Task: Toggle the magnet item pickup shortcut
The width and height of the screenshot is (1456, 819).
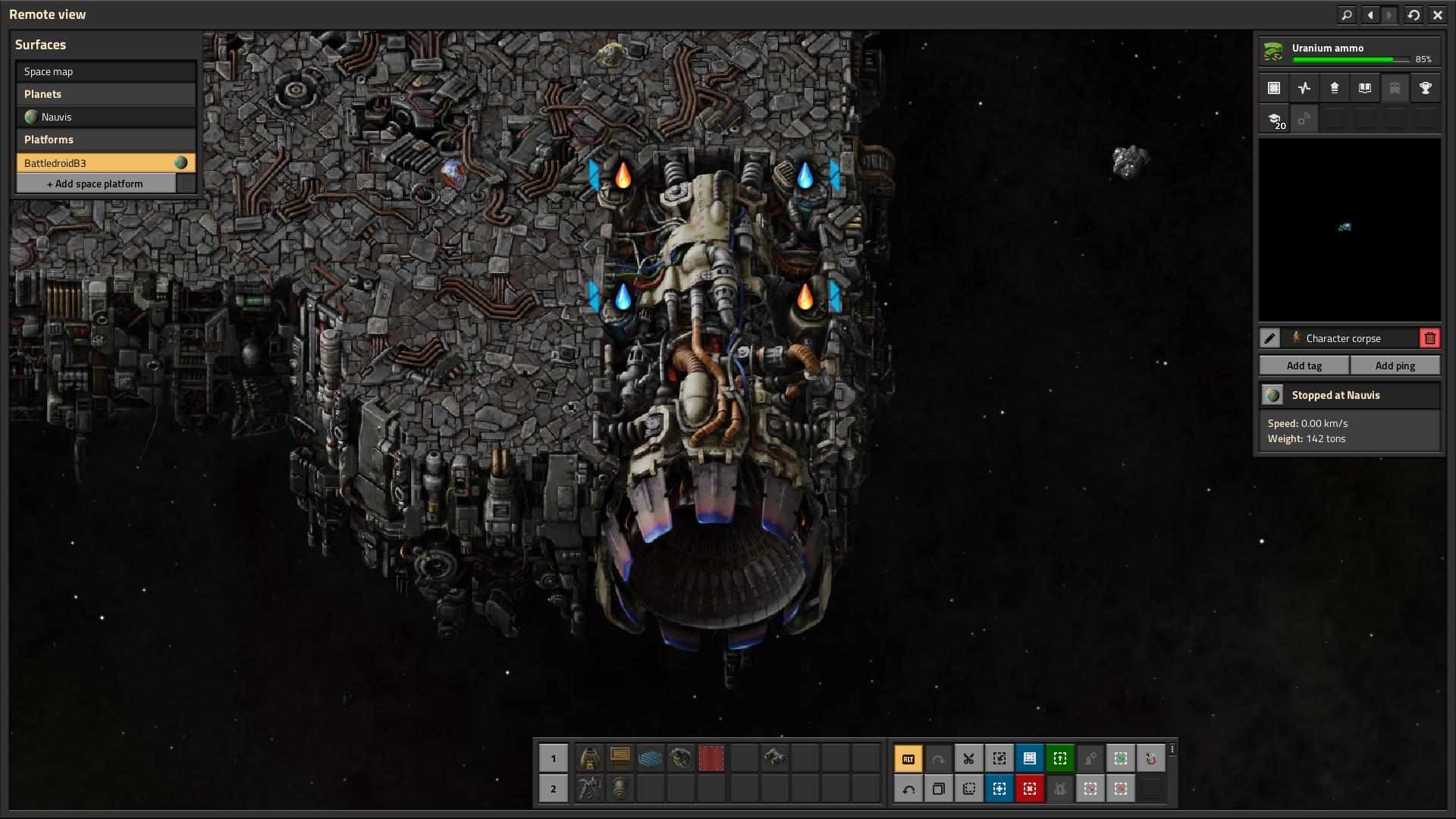Action: [1150, 758]
